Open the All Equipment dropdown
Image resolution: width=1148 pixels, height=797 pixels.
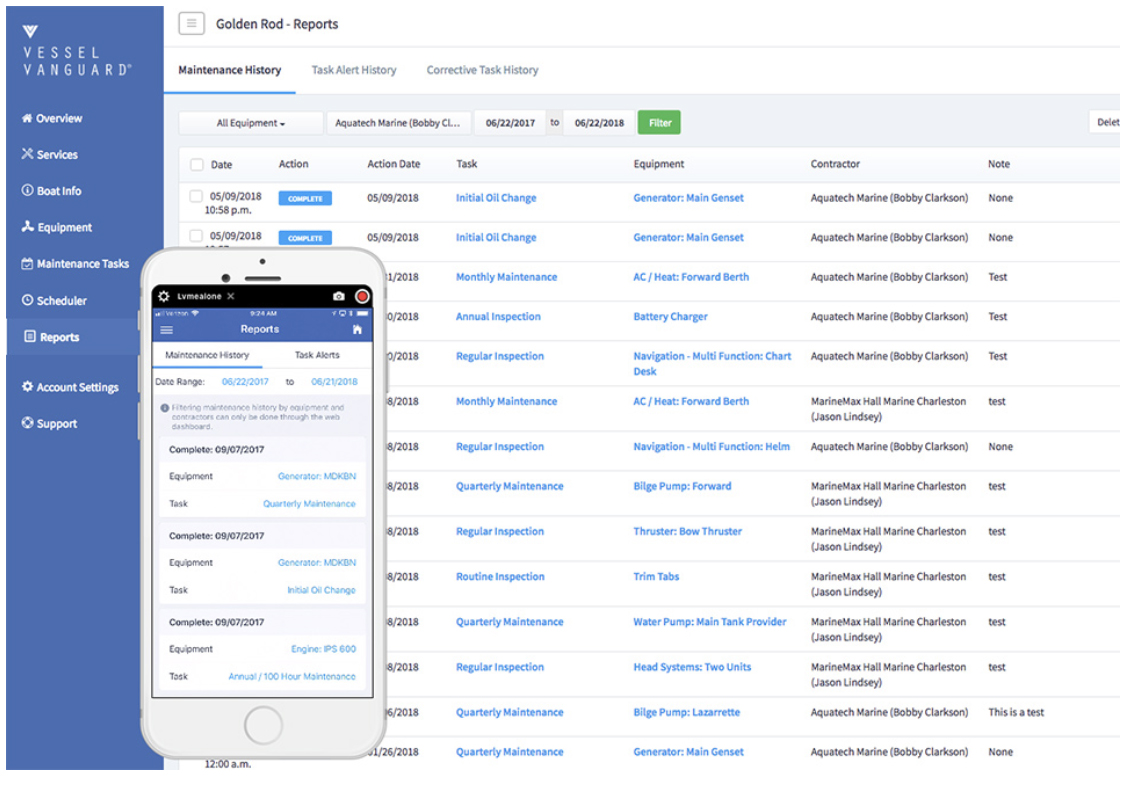pos(251,123)
